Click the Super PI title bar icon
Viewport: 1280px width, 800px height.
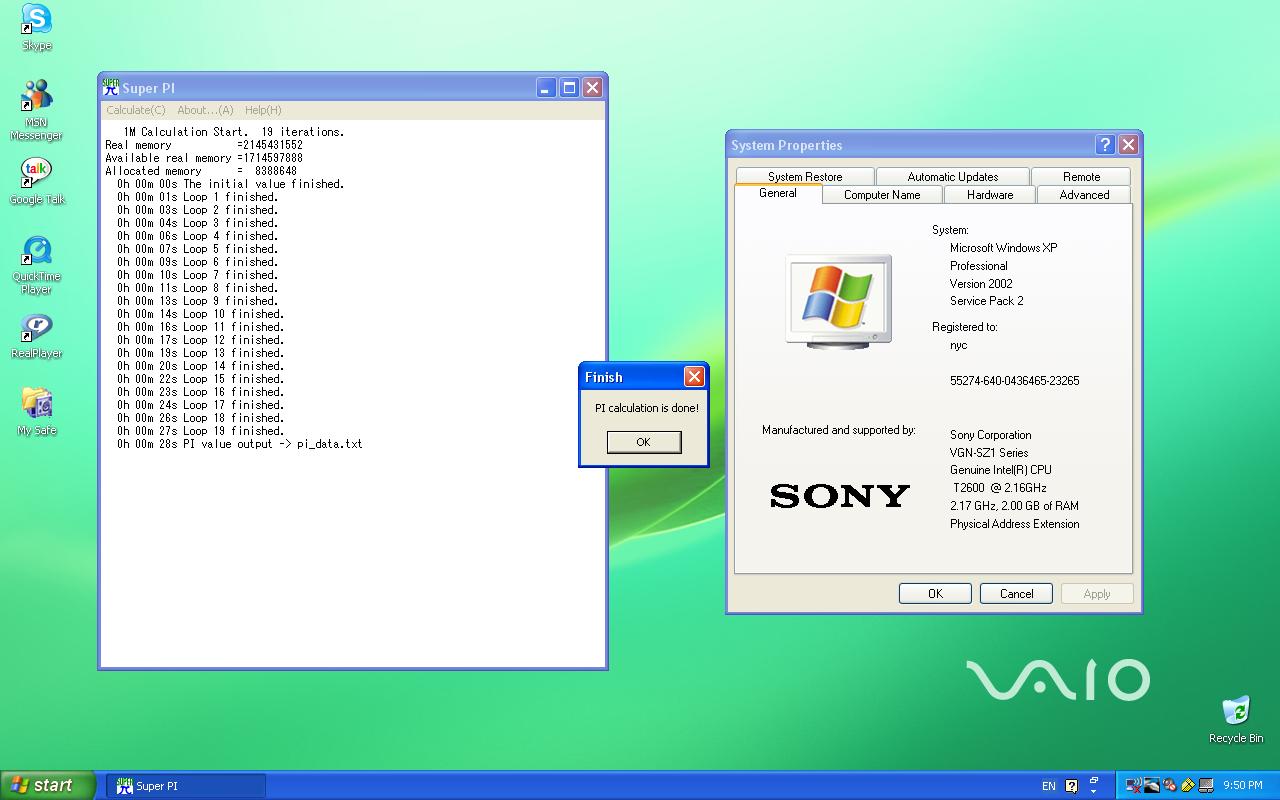111,88
